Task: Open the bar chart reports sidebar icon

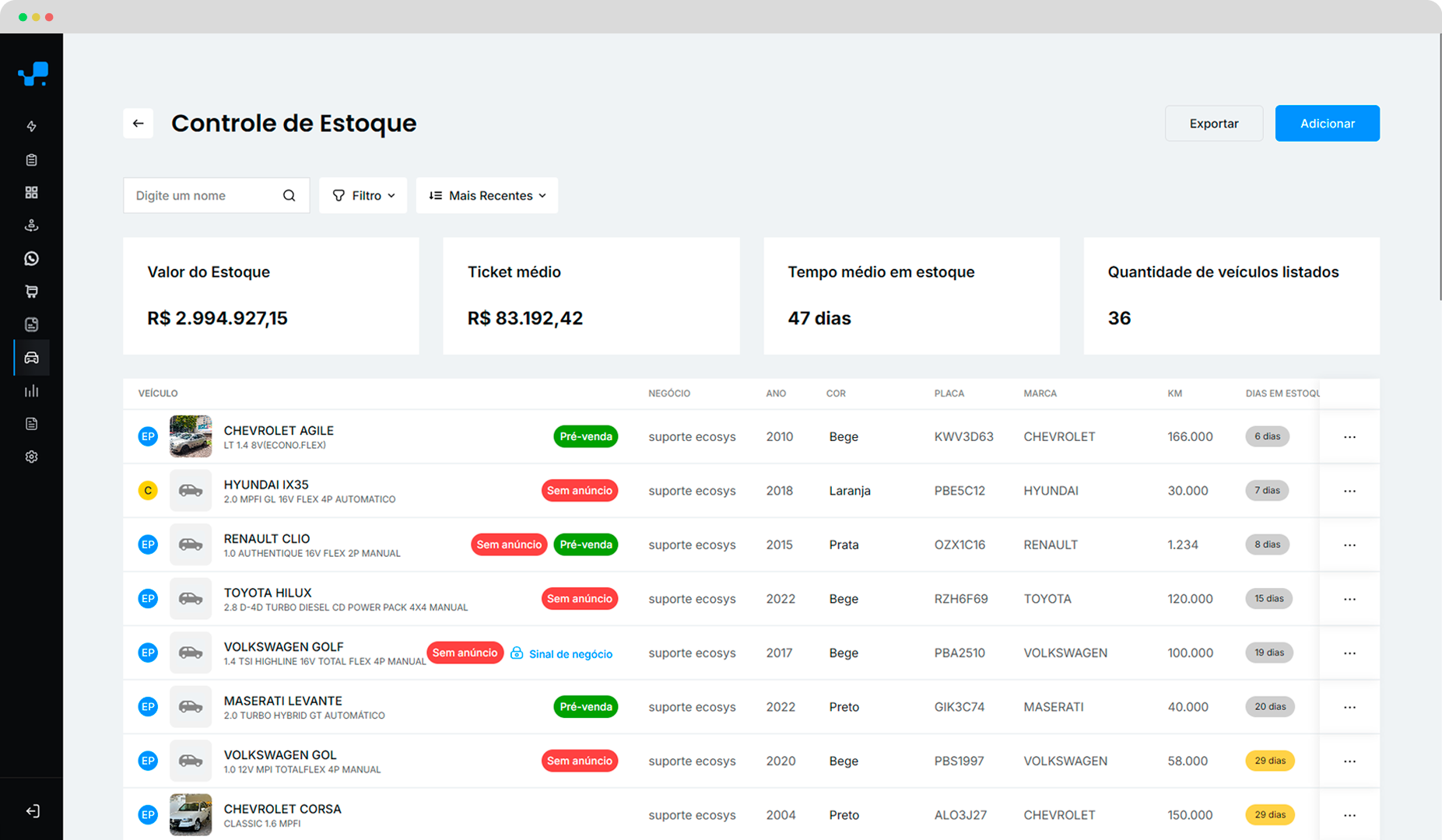Action: click(32, 390)
